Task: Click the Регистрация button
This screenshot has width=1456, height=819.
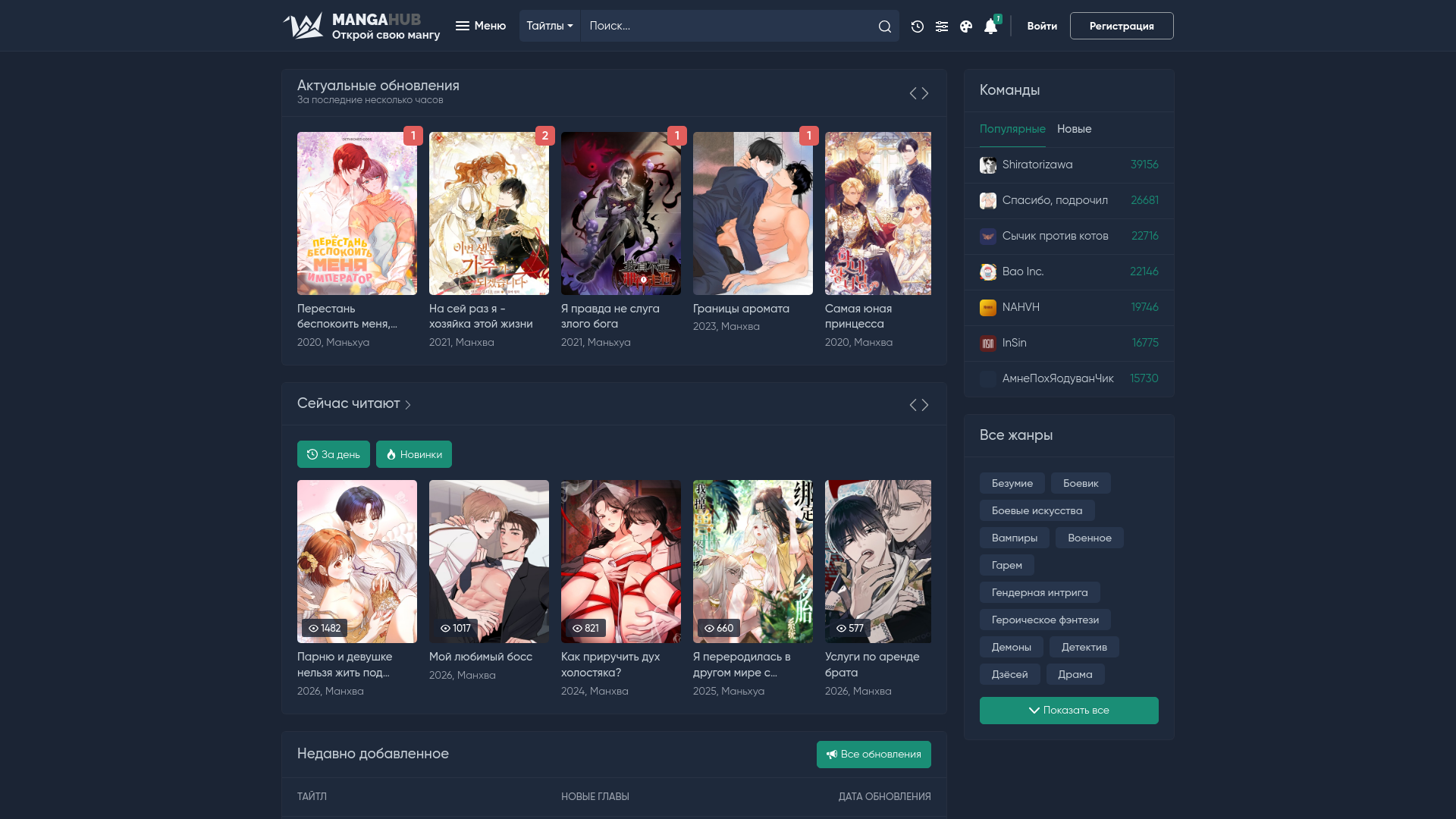Action: point(1122,26)
